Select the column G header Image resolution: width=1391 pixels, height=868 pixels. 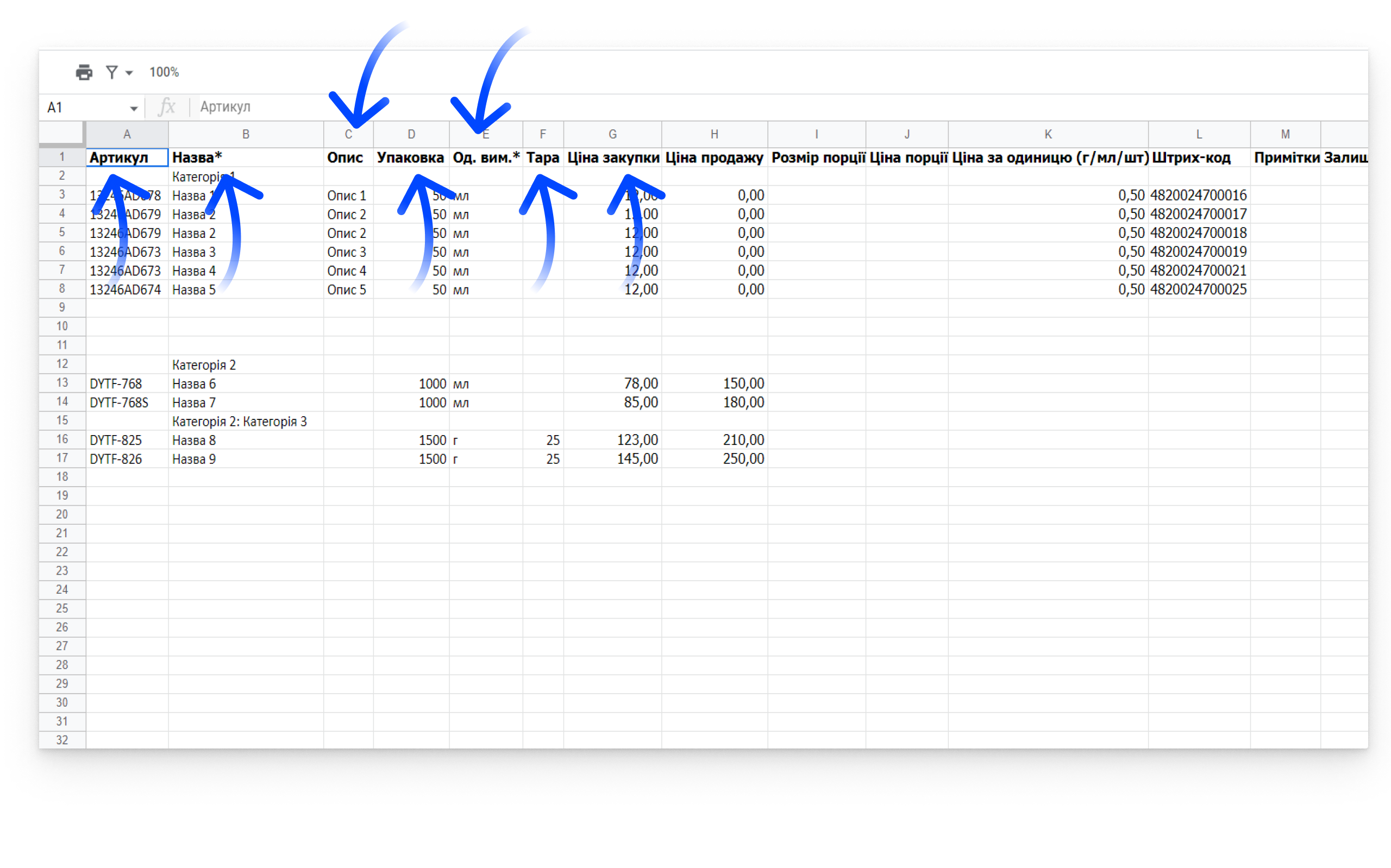[612, 134]
